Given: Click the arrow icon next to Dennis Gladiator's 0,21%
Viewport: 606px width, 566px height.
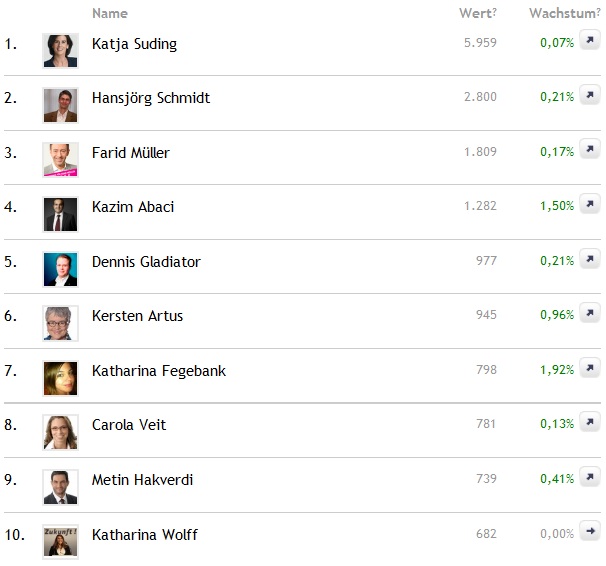Looking at the screenshot, I should [590, 259].
